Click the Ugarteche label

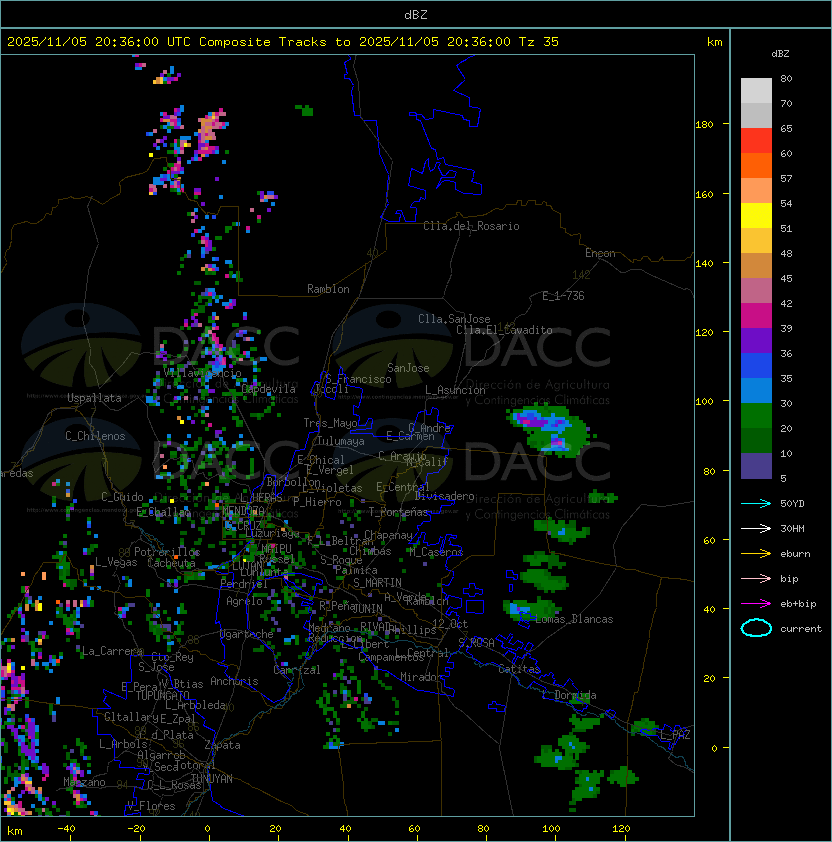pos(247,634)
